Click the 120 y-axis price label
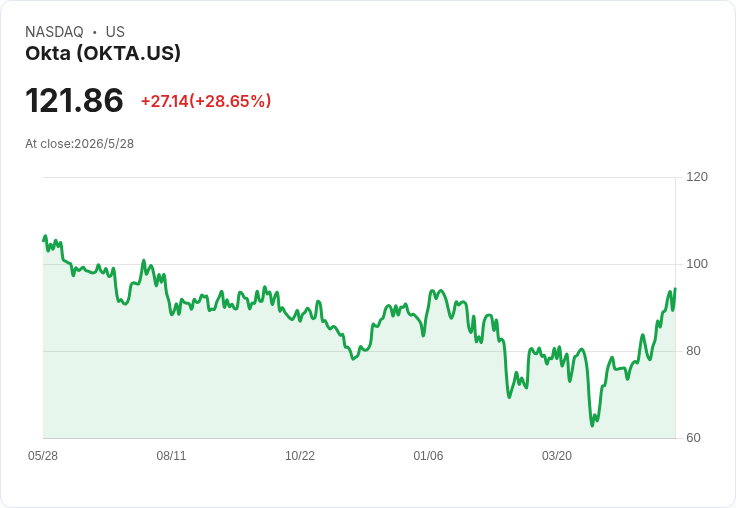The height and width of the screenshot is (508, 736). (x=697, y=177)
